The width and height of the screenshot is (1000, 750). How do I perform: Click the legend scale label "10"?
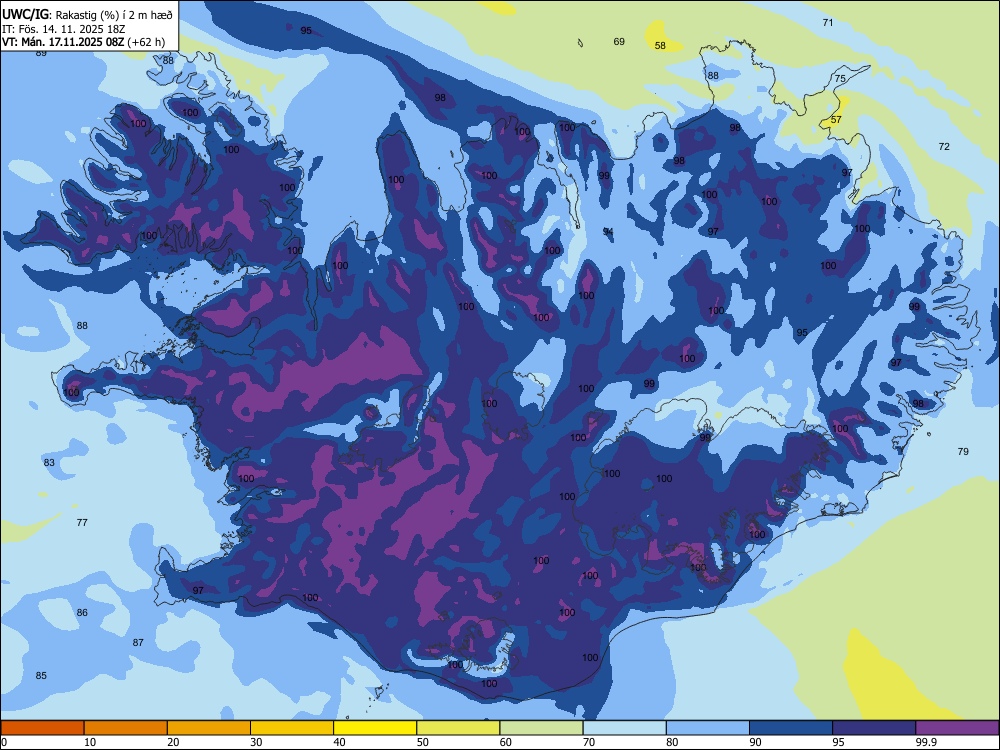coord(90,742)
